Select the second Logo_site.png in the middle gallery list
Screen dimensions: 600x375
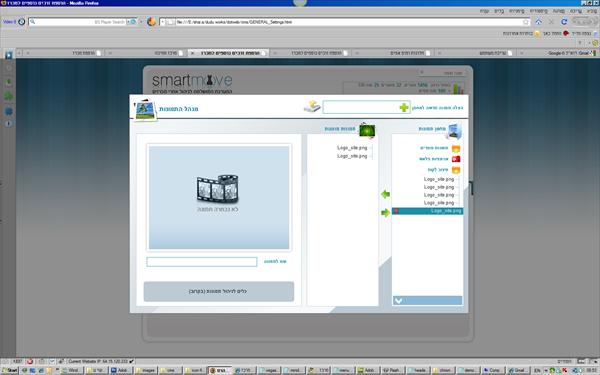(x=352, y=156)
